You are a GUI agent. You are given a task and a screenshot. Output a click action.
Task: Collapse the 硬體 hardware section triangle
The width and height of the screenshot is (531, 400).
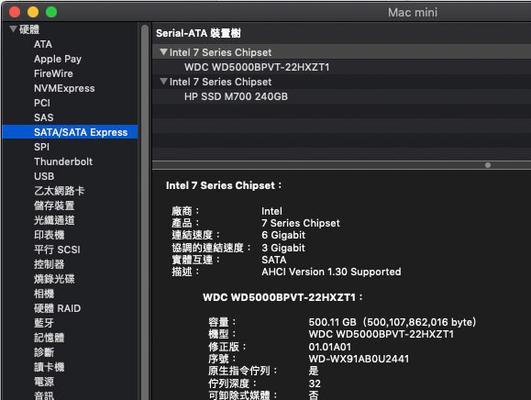(x=13, y=29)
